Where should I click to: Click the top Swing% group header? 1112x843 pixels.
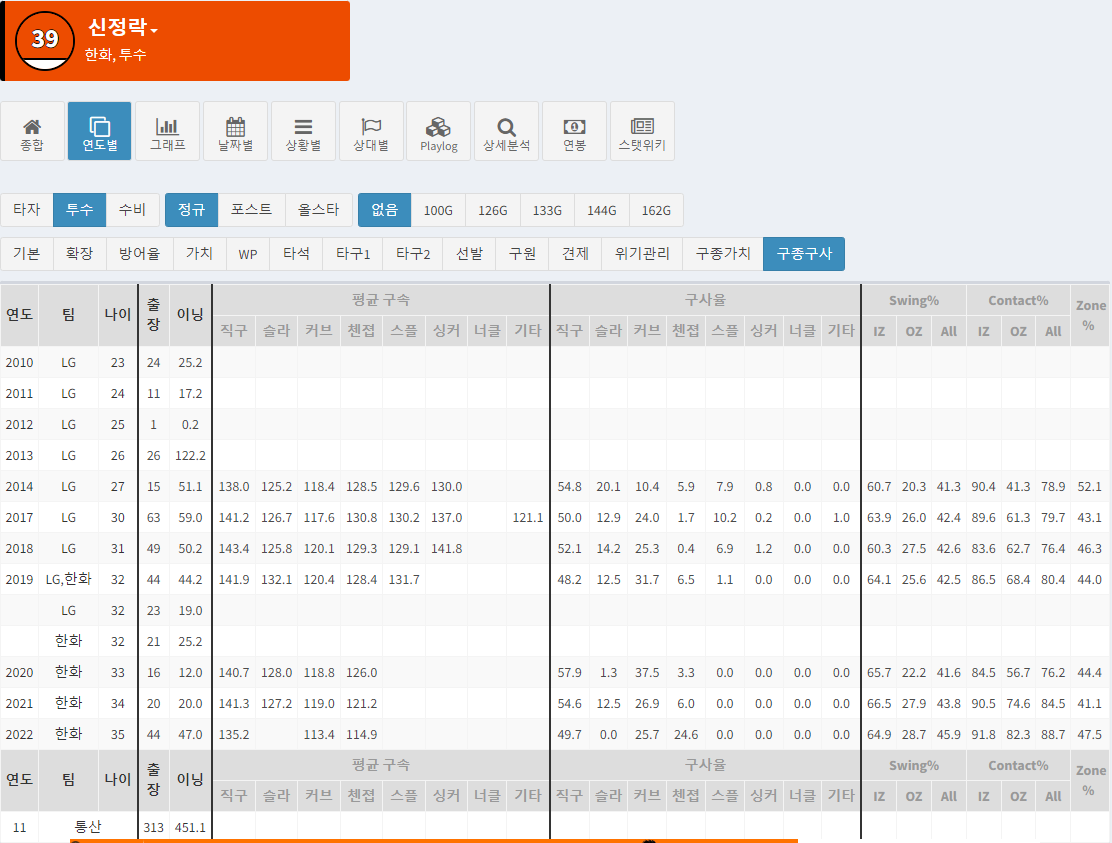913,301
